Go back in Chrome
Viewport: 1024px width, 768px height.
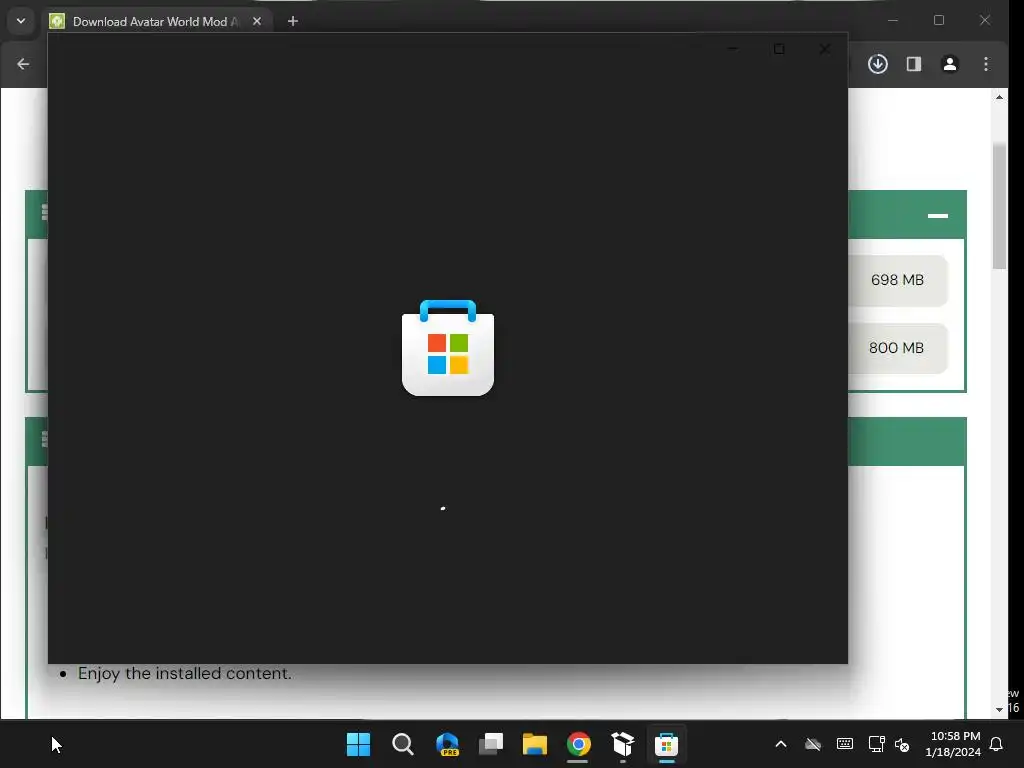[24, 64]
